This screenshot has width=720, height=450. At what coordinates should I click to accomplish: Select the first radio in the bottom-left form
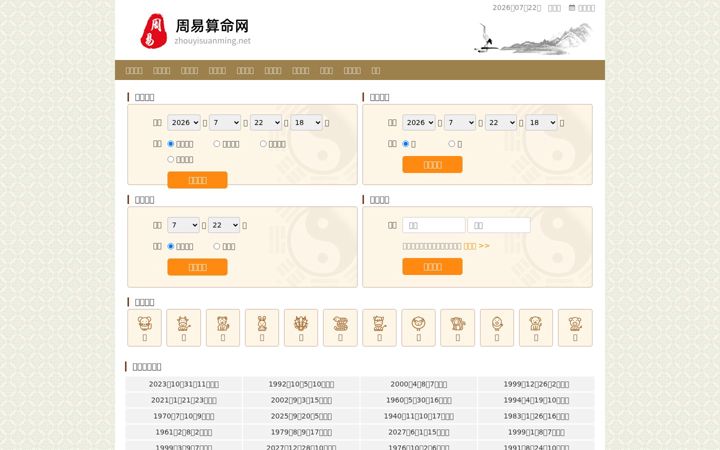(171, 246)
